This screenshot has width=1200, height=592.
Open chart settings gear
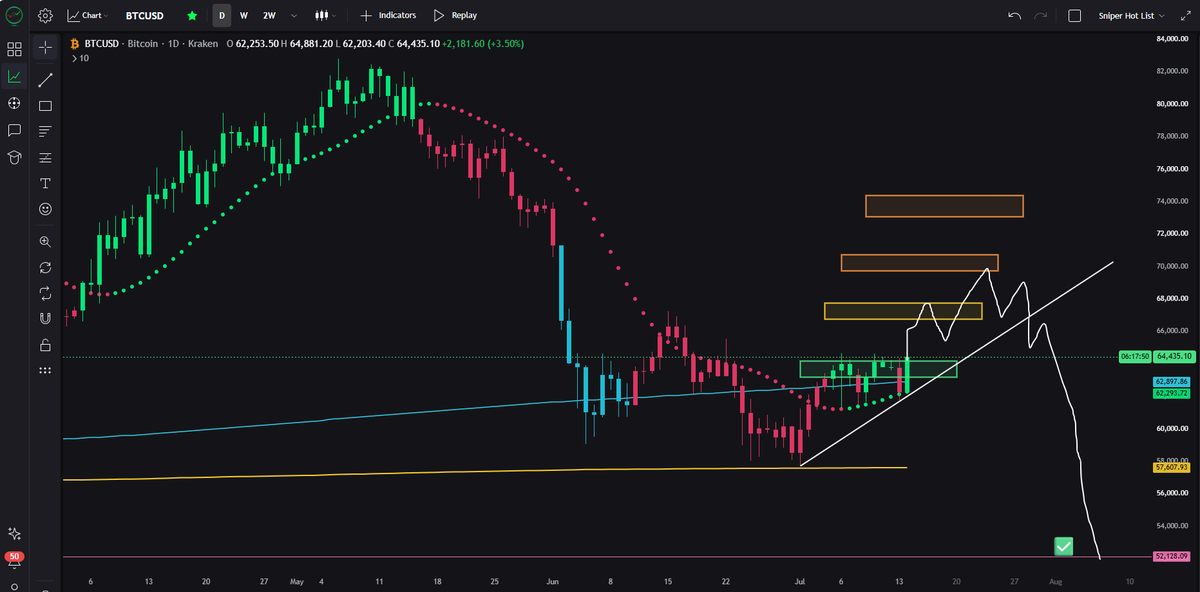tap(45, 15)
